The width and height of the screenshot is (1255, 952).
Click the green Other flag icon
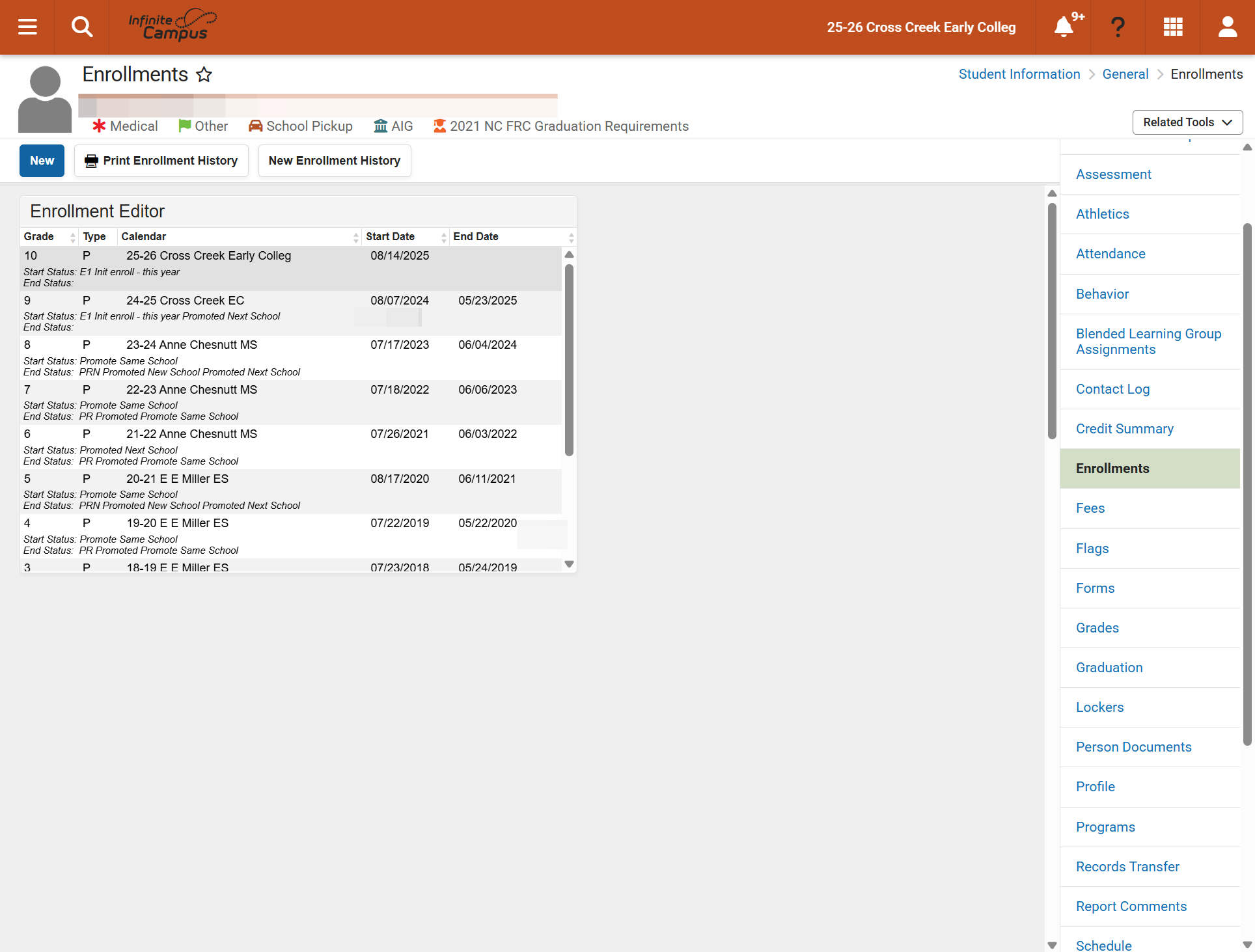(x=185, y=126)
